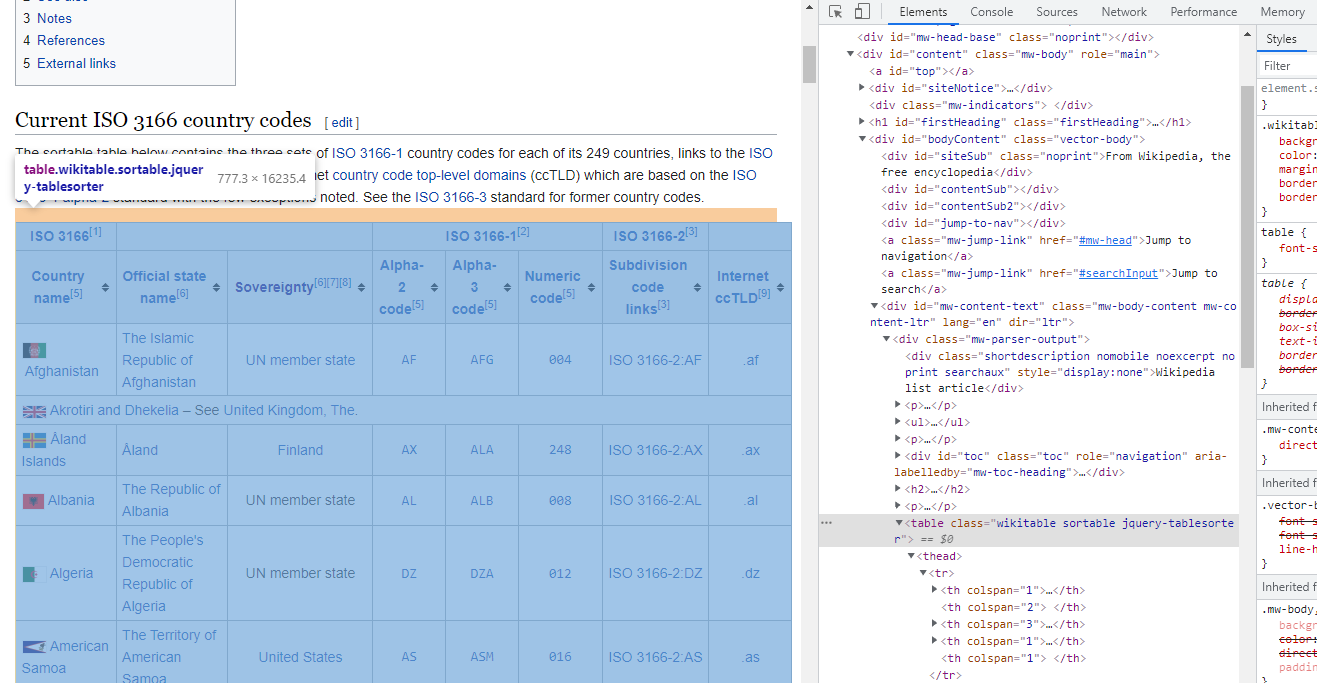The width and height of the screenshot is (1317, 683).
Task: Sort by Internet ccTLD arrows
Action: tap(780, 287)
